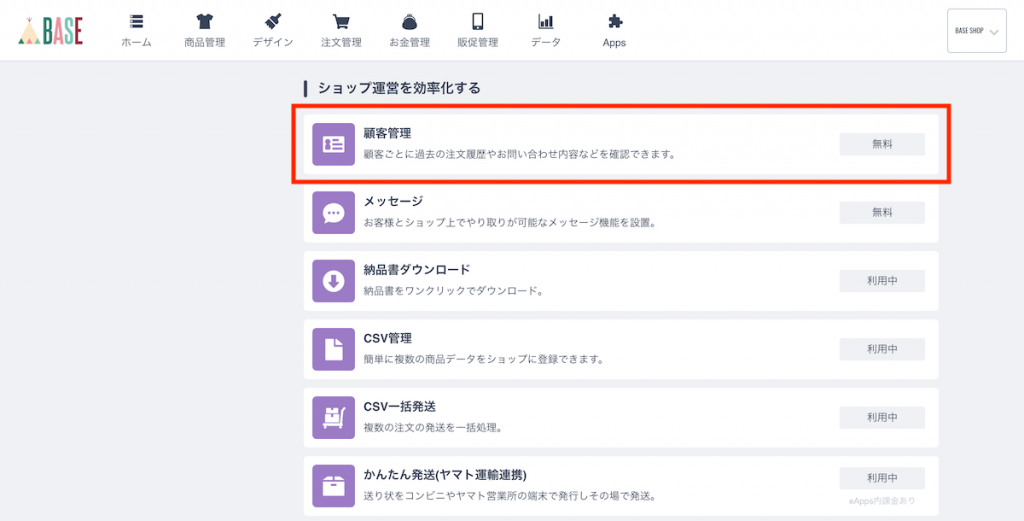Screen dimensions: 1024x521
Task: Click the メッセージ speech bubble icon
Action: point(334,213)
